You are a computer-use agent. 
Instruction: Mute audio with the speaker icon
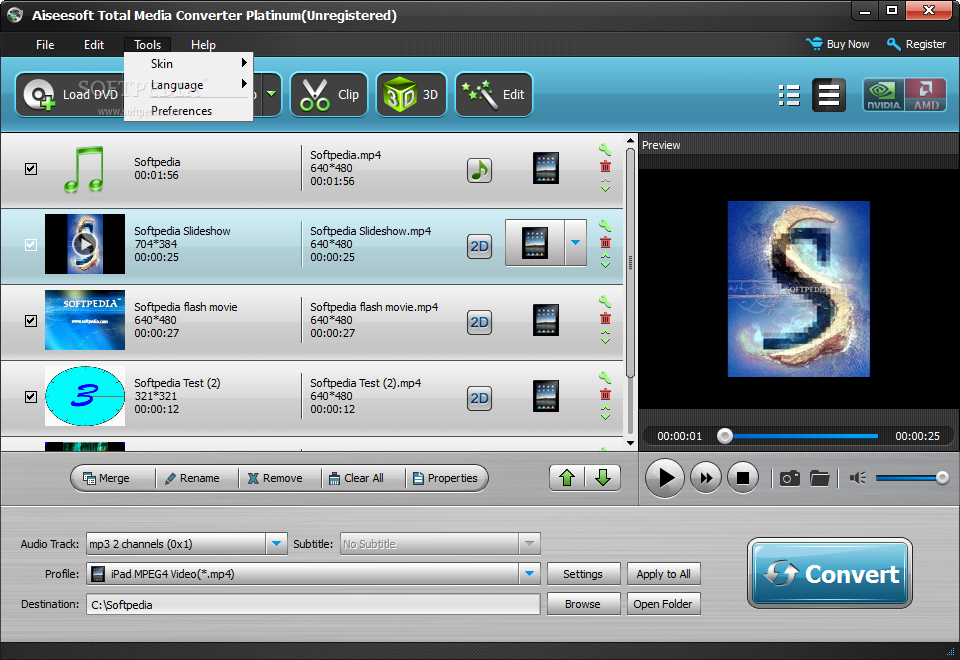tap(857, 478)
